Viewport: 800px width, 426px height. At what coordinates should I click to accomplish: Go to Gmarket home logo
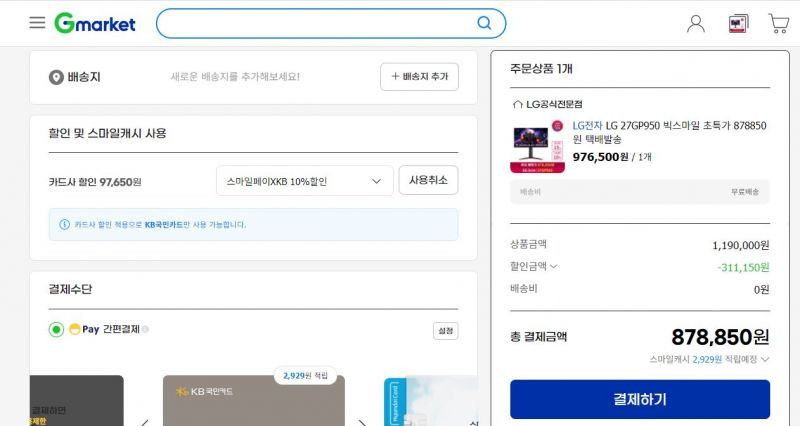(x=95, y=23)
